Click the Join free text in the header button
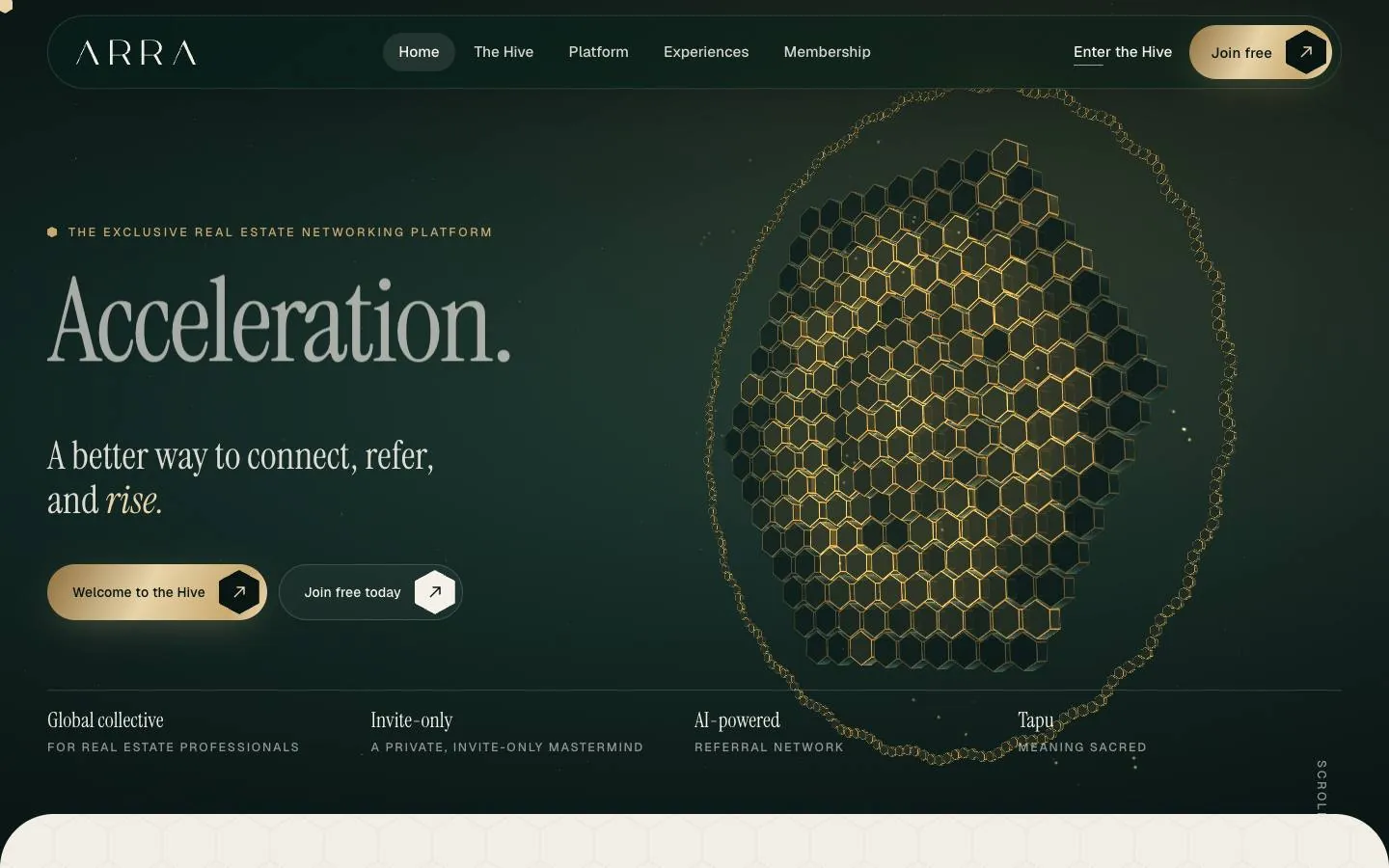The height and width of the screenshot is (868, 1389). [1241, 53]
